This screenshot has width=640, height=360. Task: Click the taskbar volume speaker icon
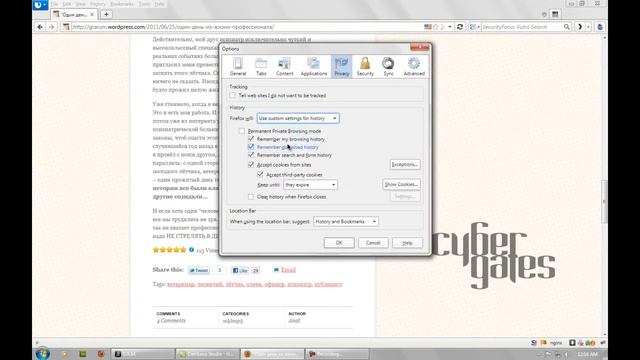(566, 354)
